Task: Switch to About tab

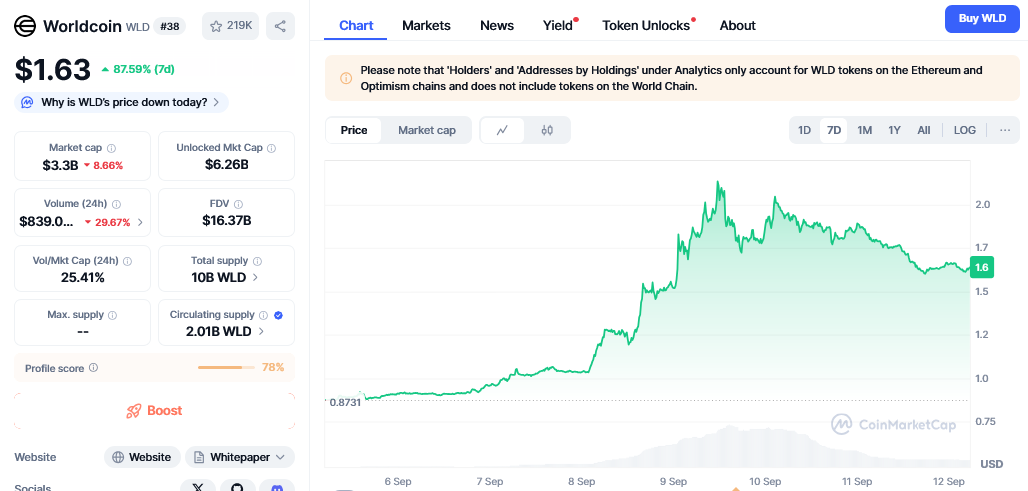Action: (738, 26)
